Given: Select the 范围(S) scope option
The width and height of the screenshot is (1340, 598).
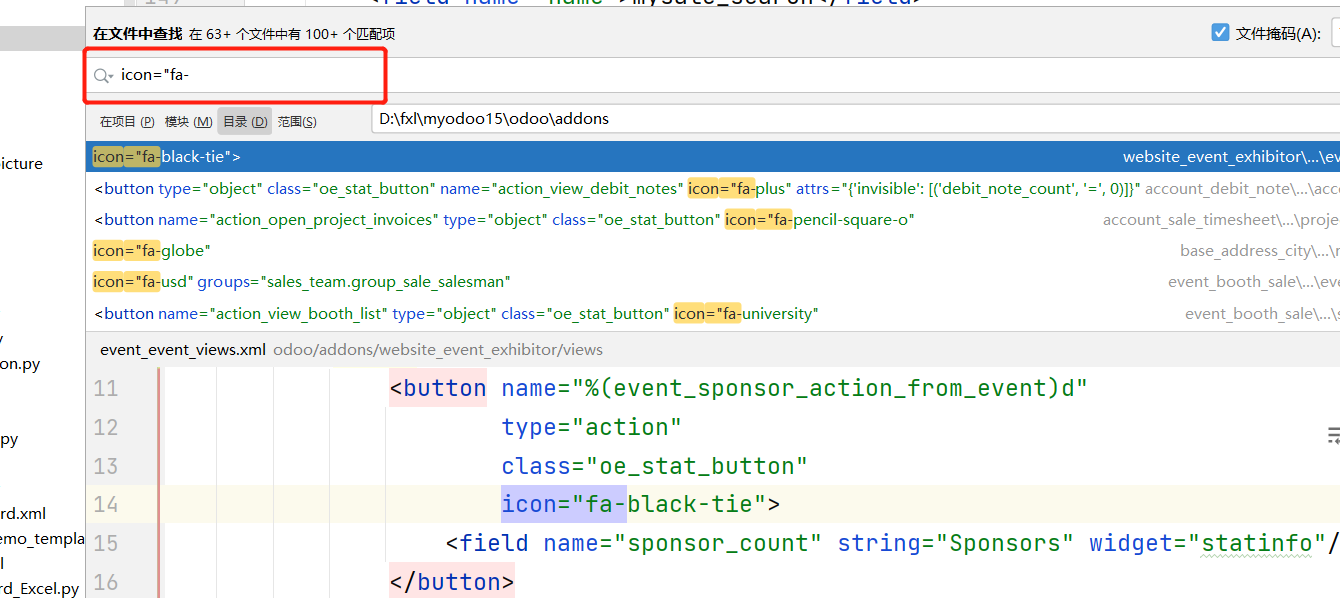Looking at the screenshot, I should point(297,120).
